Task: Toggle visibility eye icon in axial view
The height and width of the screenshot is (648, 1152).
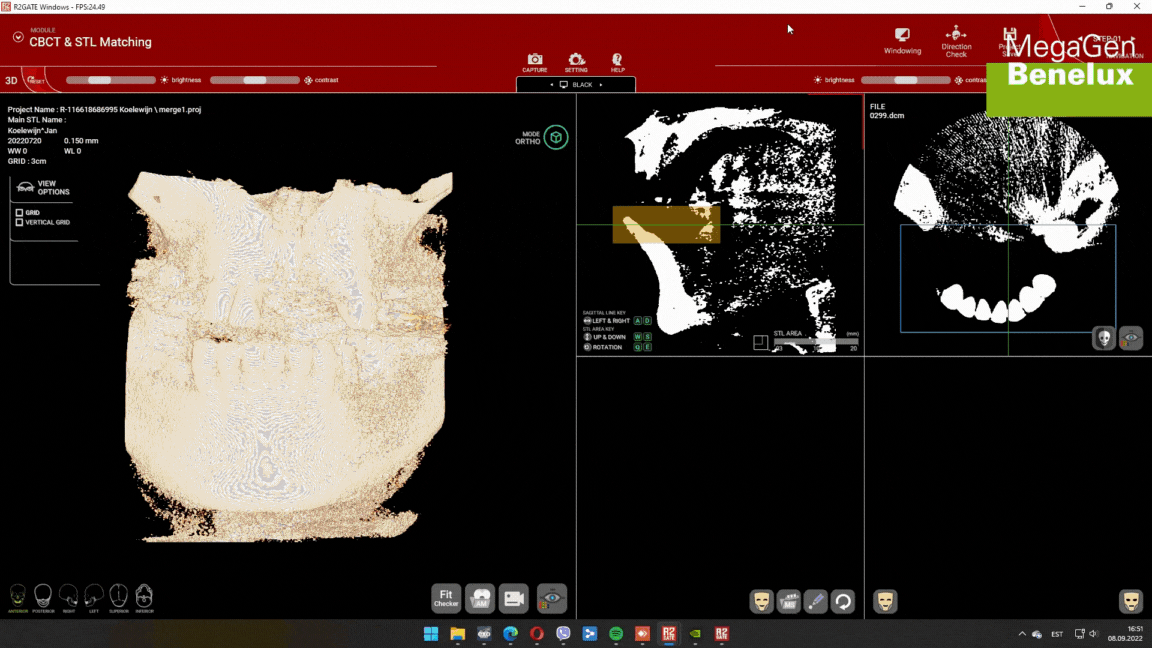Action: pyautogui.click(x=1130, y=338)
